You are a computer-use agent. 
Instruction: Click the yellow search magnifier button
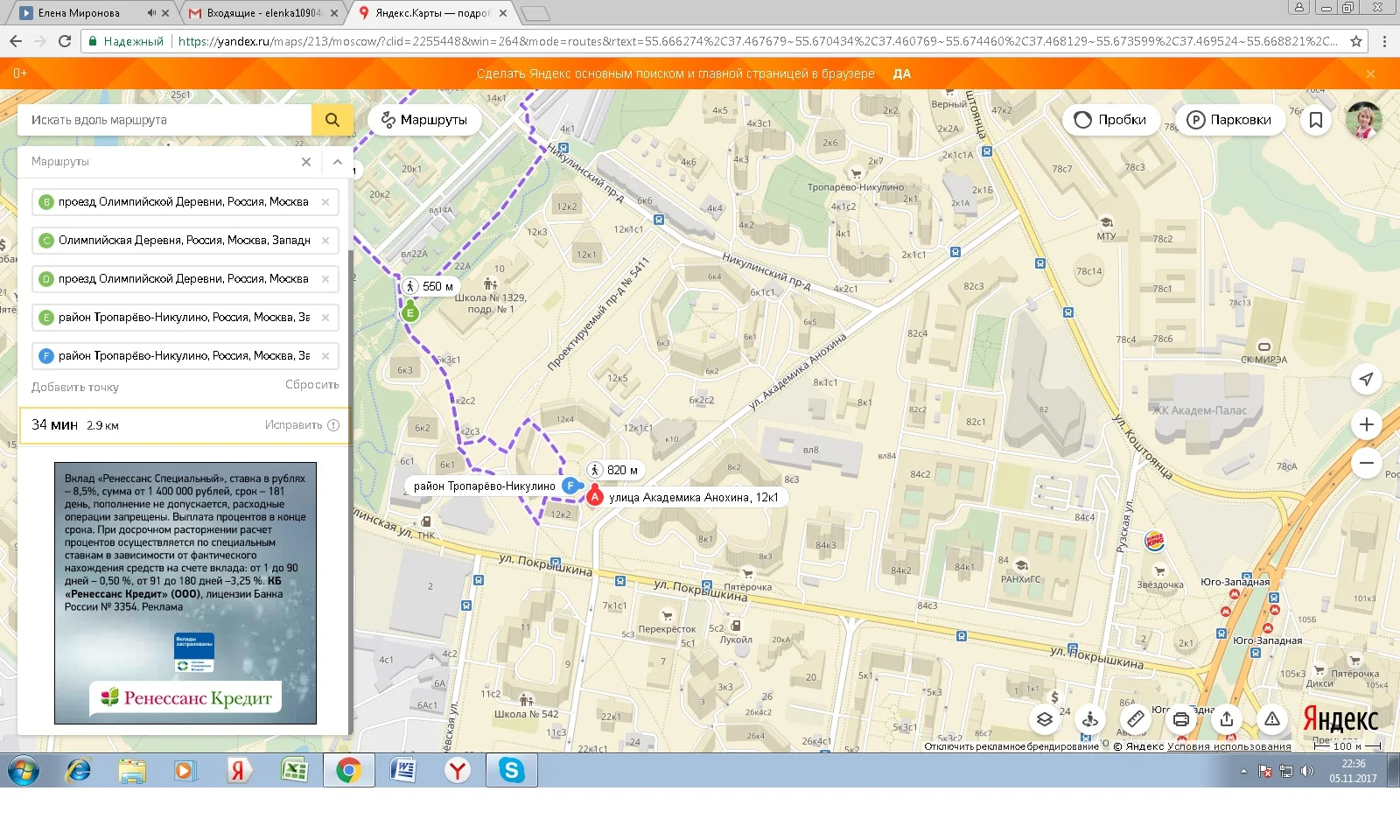[332, 120]
